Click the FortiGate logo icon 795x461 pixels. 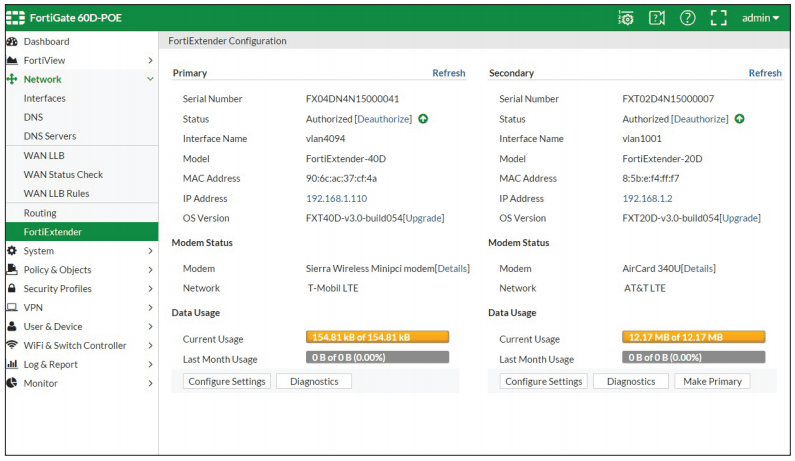tap(15, 18)
